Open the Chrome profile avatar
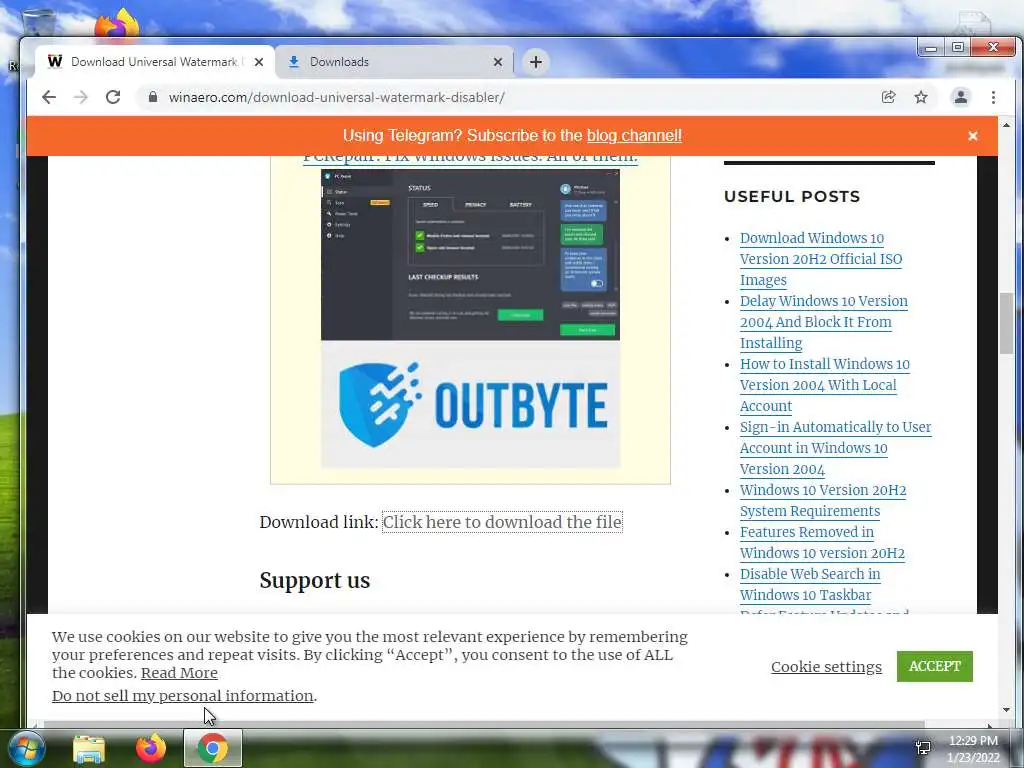The height and width of the screenshot is (768, 1024). coord(961,97)
